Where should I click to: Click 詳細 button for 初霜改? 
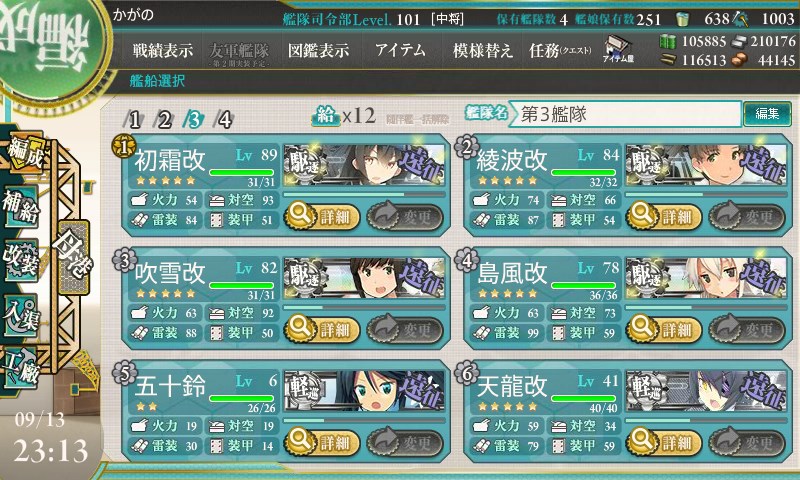point(322,217)
